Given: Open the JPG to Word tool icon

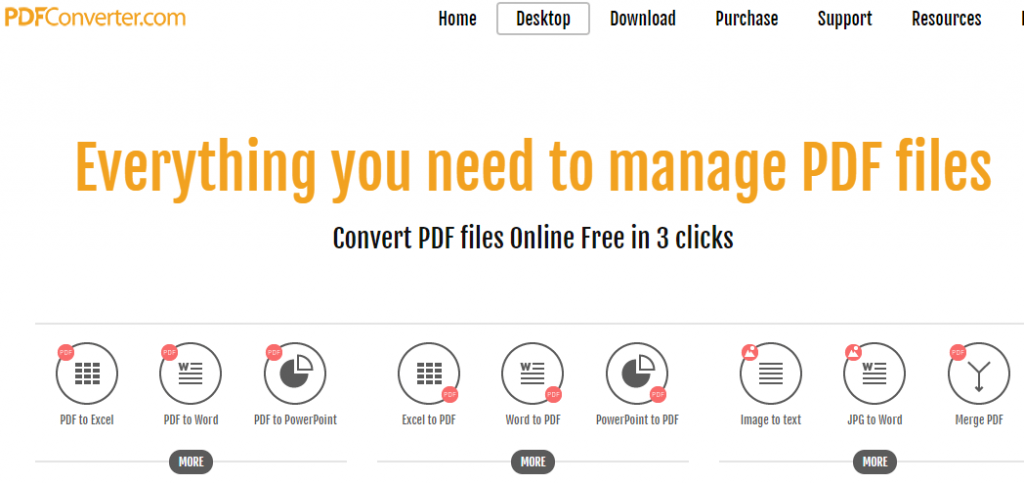Looking at the screenshot, I should [x=874, y=374].
